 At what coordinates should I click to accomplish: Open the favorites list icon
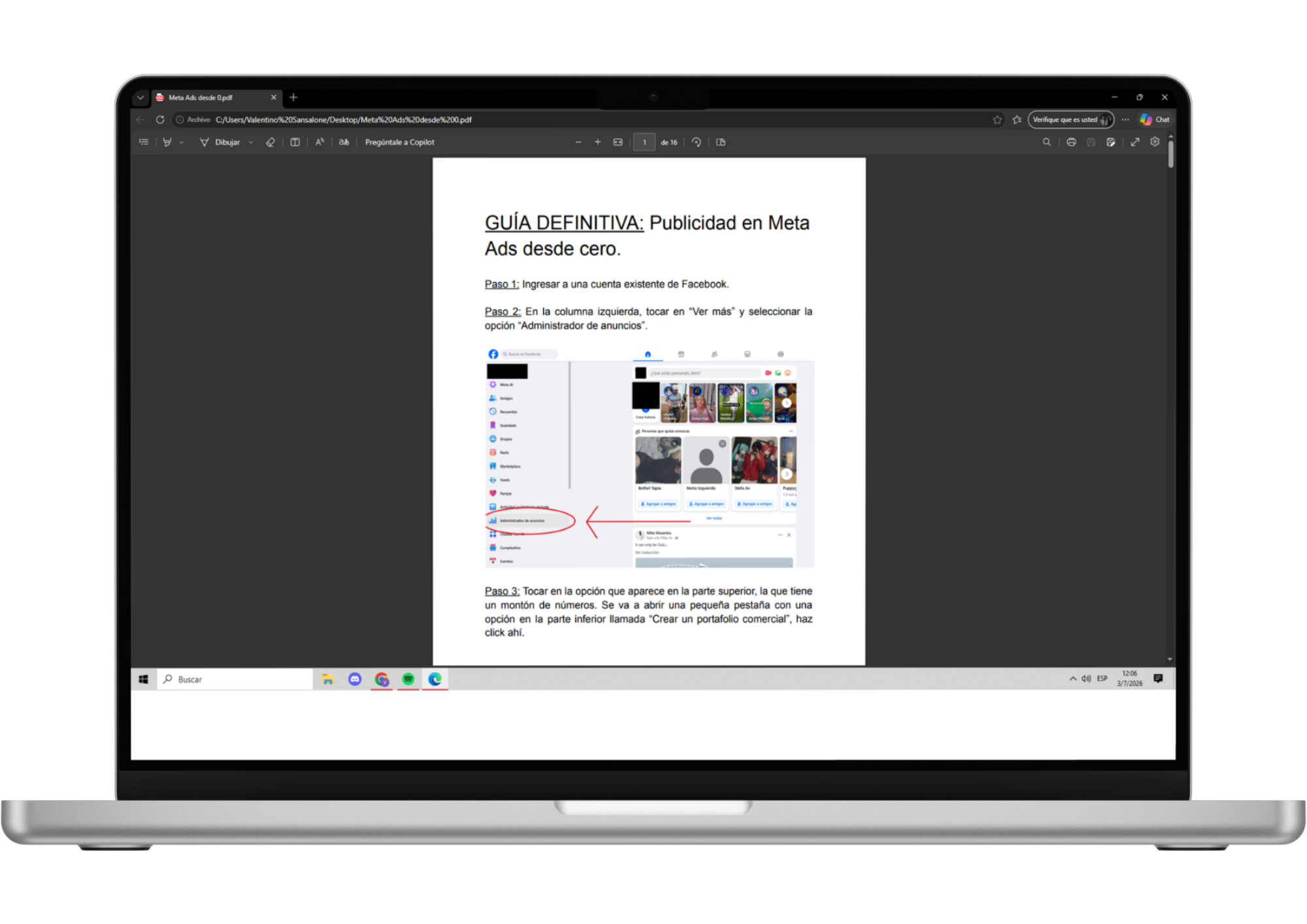[x=1017, y=120]
